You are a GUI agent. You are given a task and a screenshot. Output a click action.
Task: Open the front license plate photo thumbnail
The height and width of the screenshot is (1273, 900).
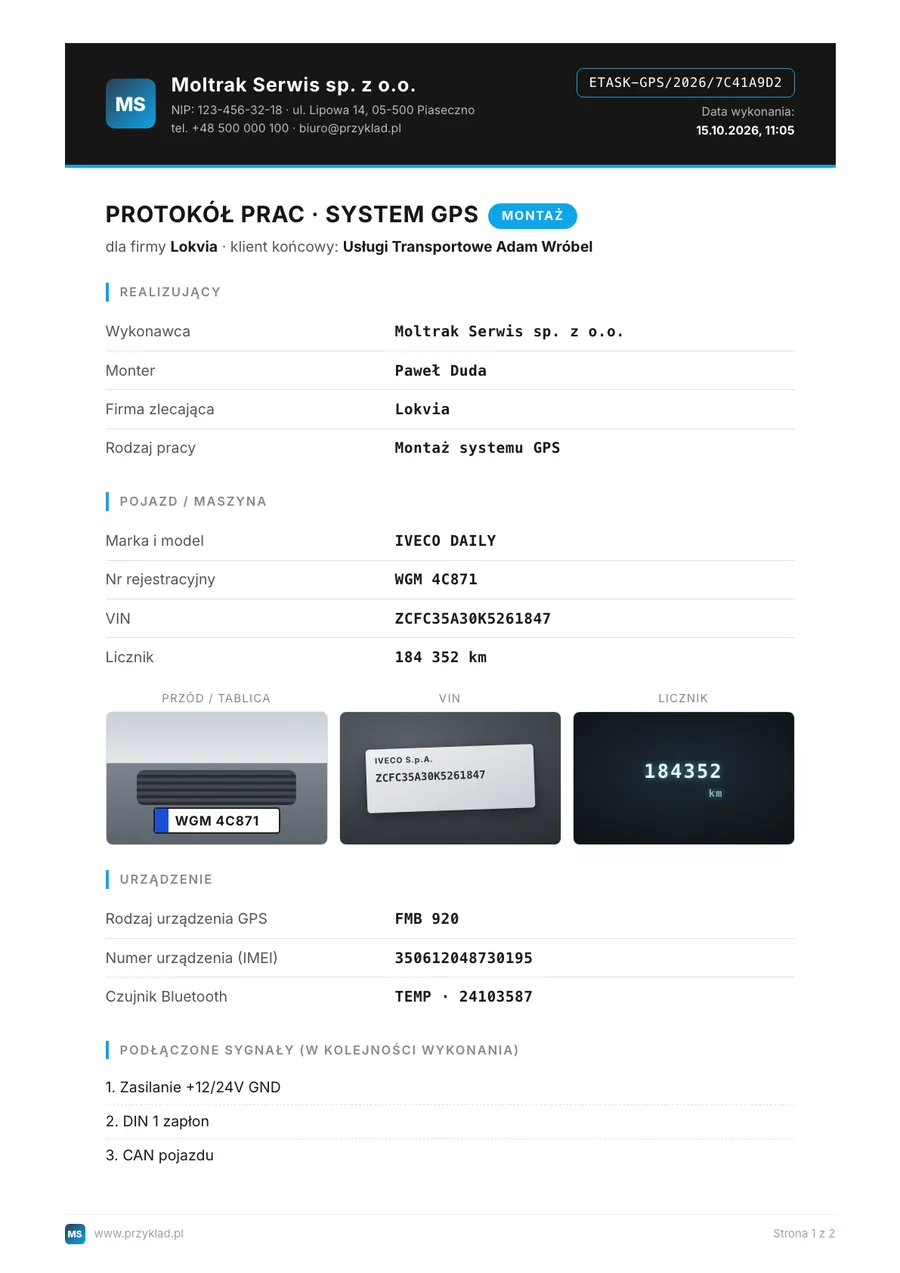(216, 778)
